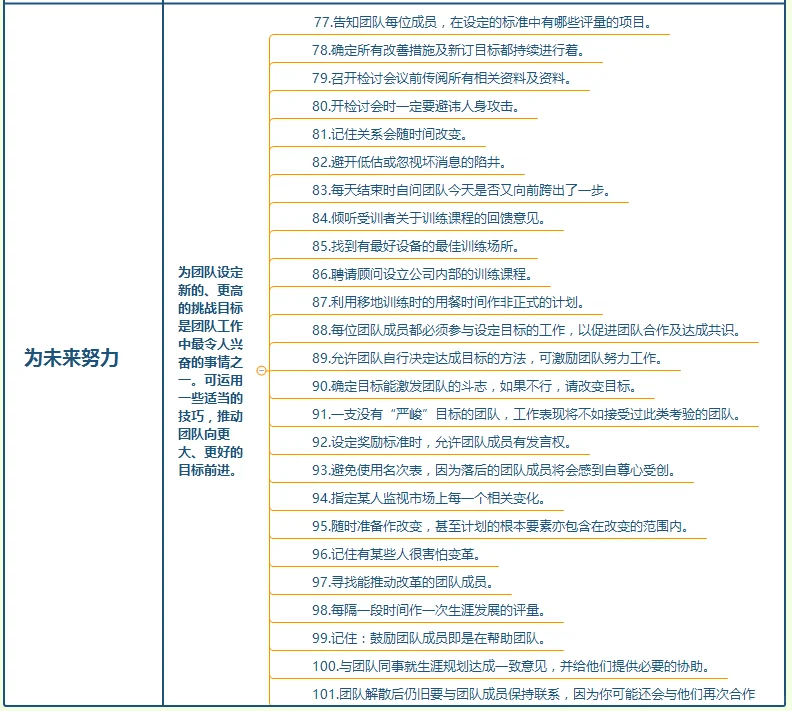Click item 80.开检讨会时避讳人身攻击
This screenshot has width=792, height=711.
[416, 106]
